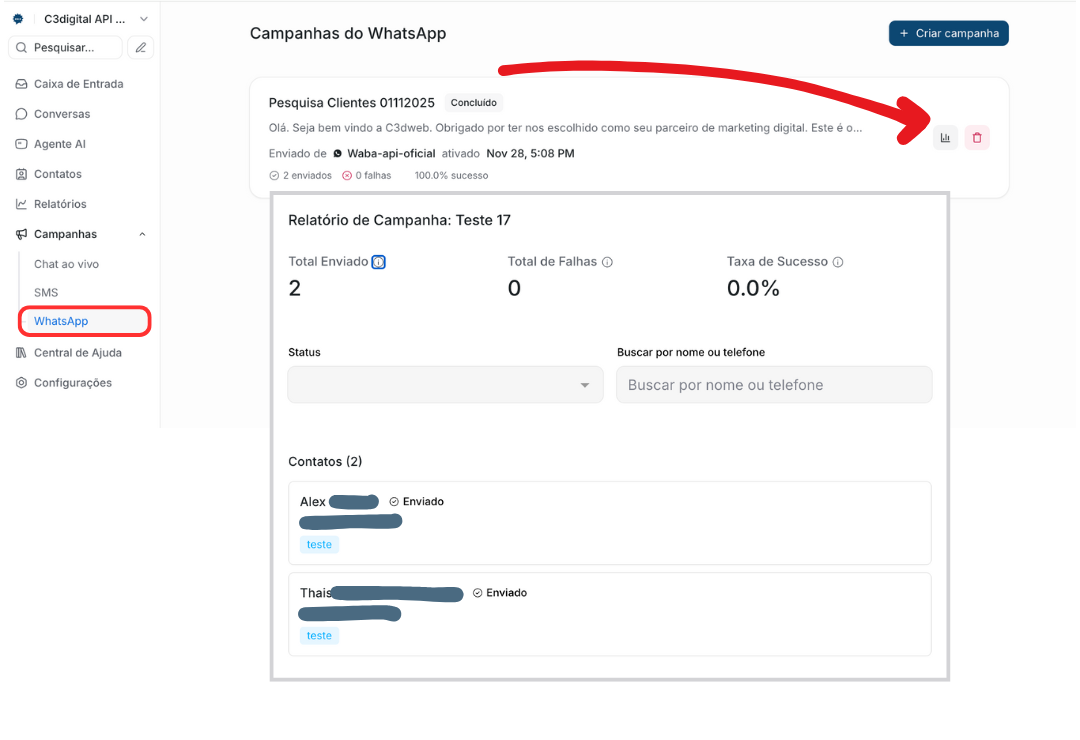Click teste tag on Alex contact
The width and height of the screenshot is (1080, 740).
(319, 544)
